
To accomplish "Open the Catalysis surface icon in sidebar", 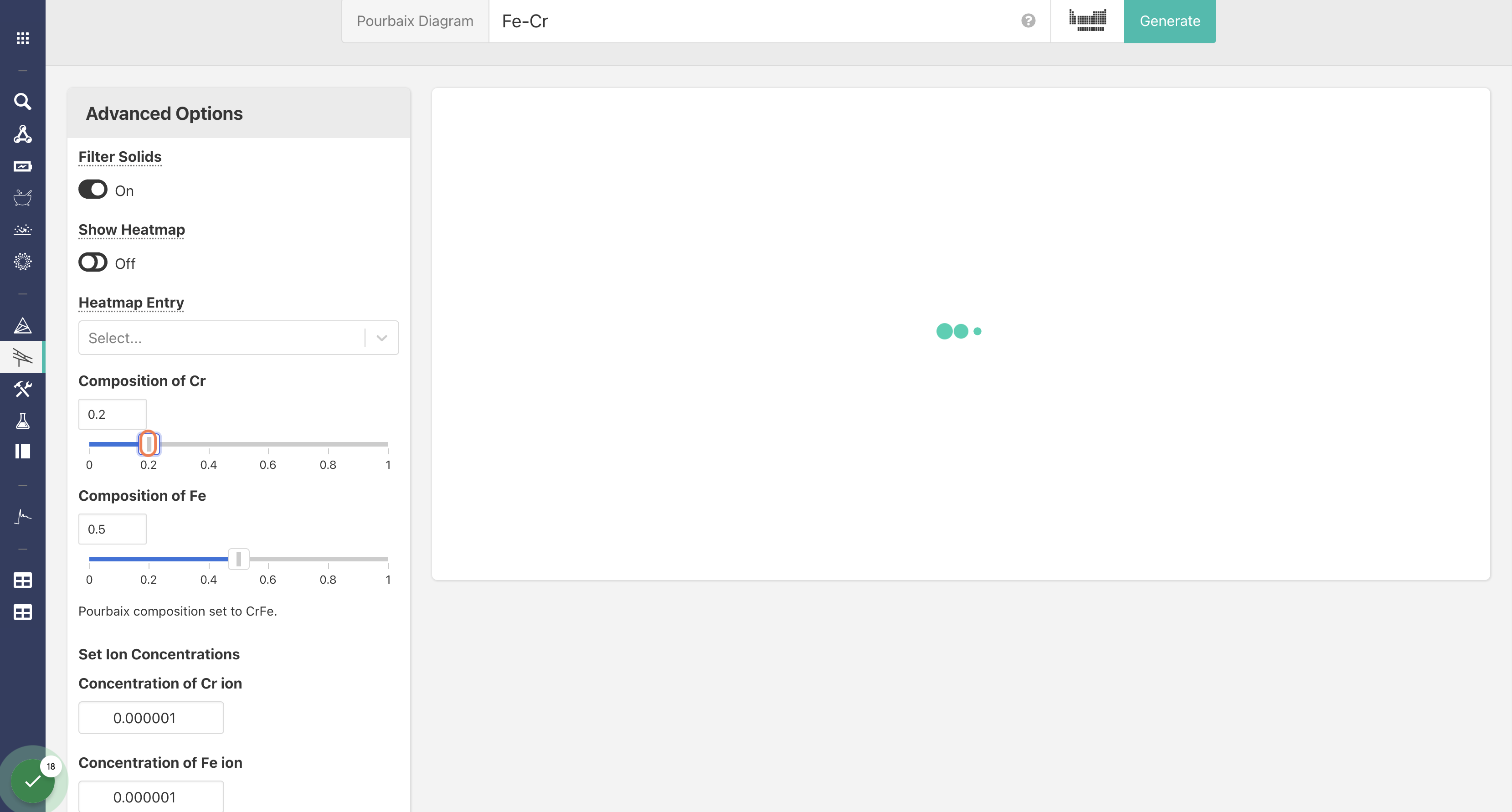I will (22, 230).
